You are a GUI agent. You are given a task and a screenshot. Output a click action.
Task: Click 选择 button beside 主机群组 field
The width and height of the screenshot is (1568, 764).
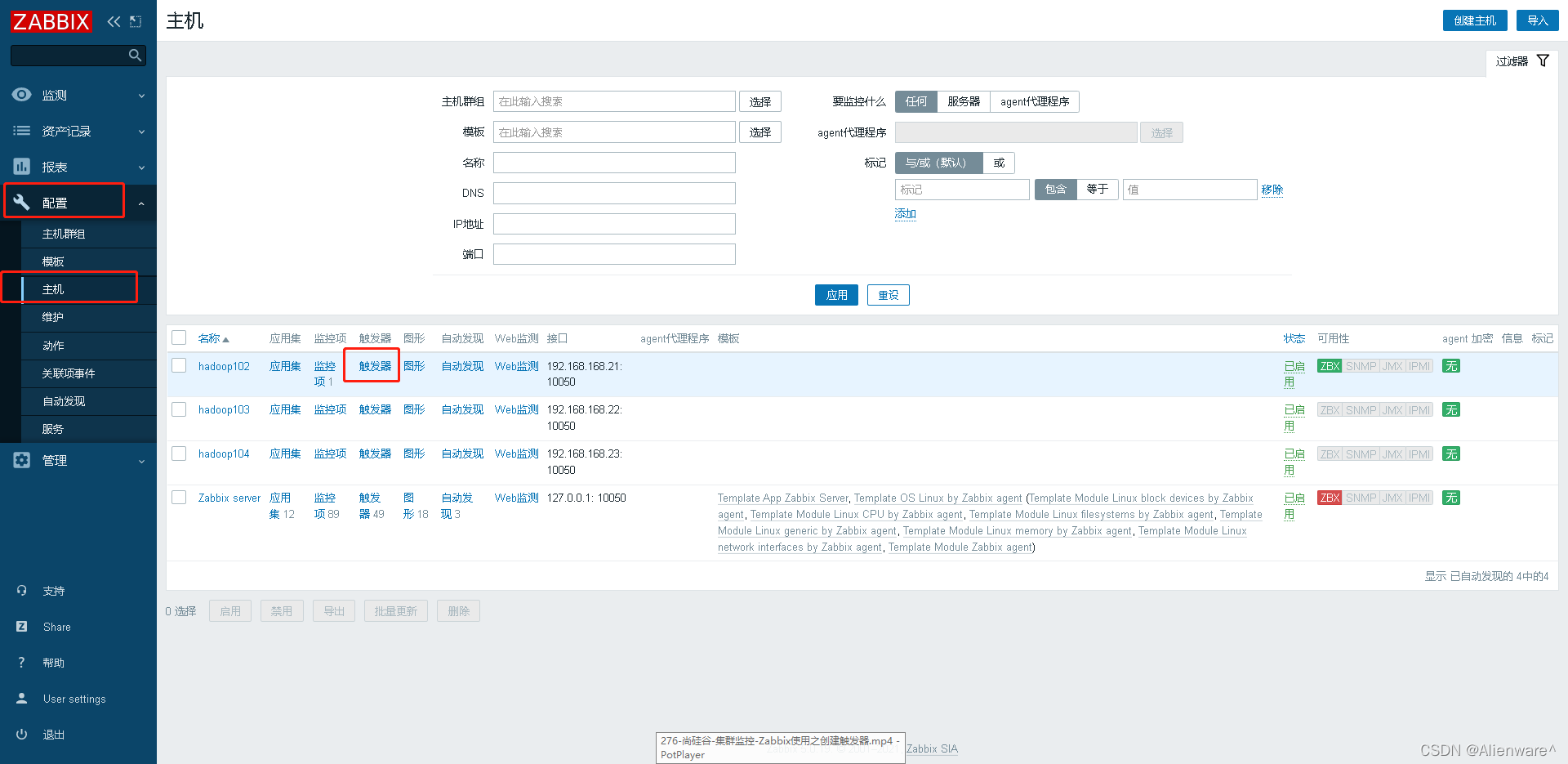760,101
